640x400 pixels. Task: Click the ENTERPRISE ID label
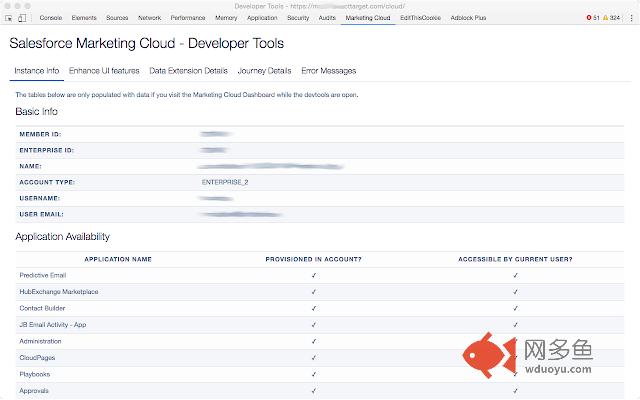47,150
